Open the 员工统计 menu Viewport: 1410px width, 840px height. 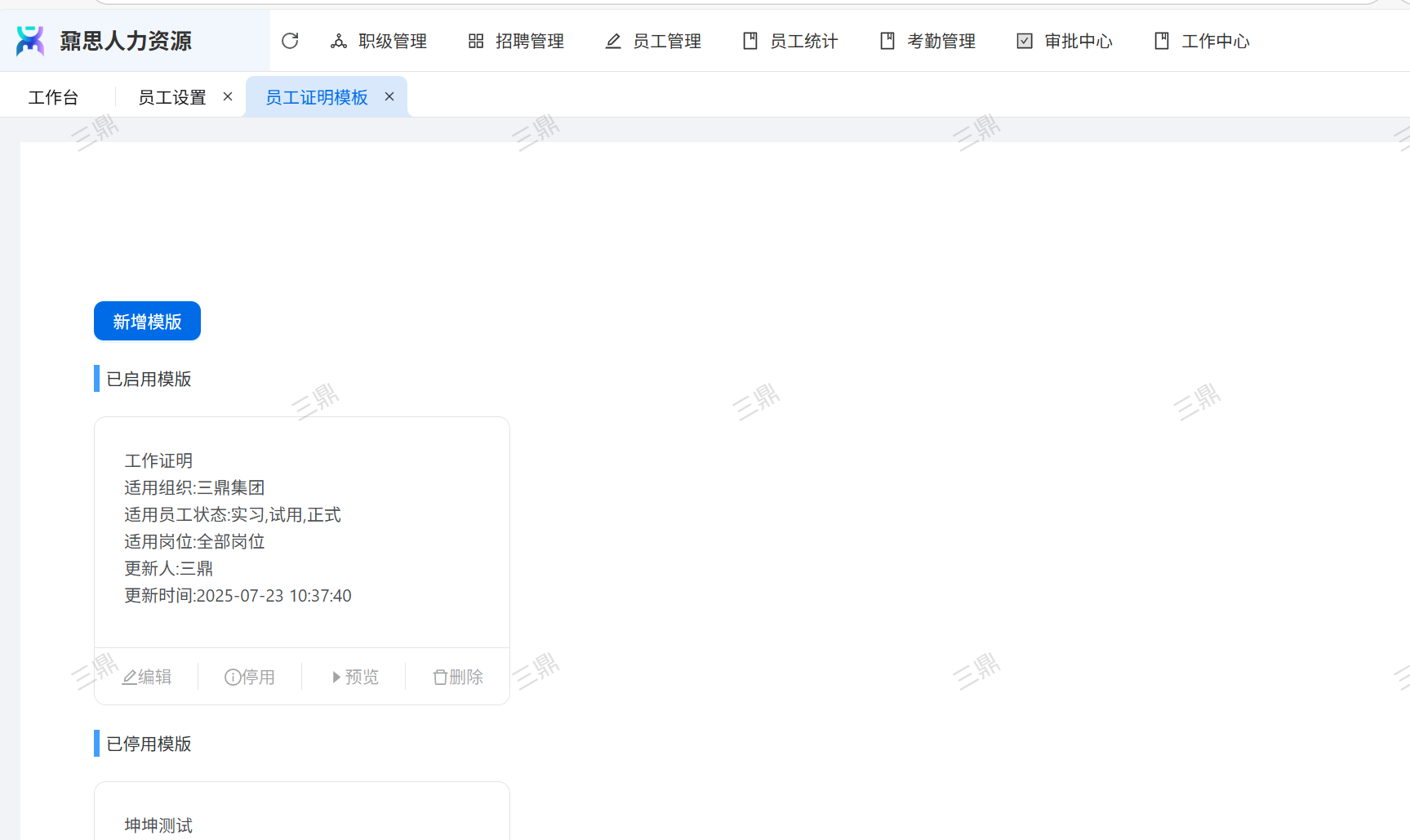(790, 41)
